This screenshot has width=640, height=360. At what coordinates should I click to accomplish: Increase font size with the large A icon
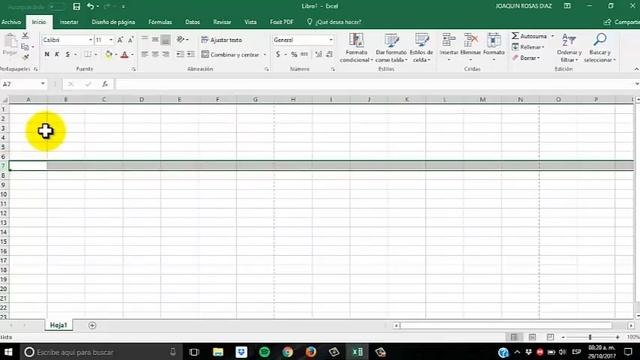click(120, 40)
